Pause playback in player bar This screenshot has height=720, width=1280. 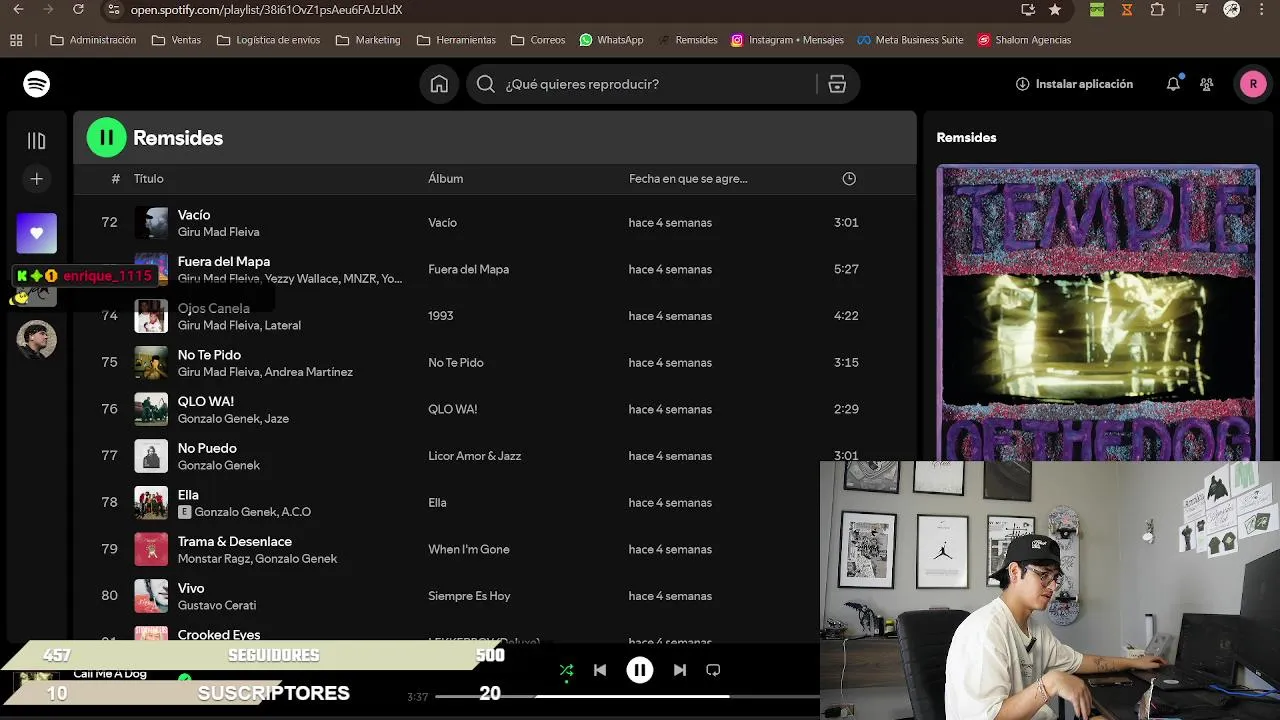click(640, 670)
